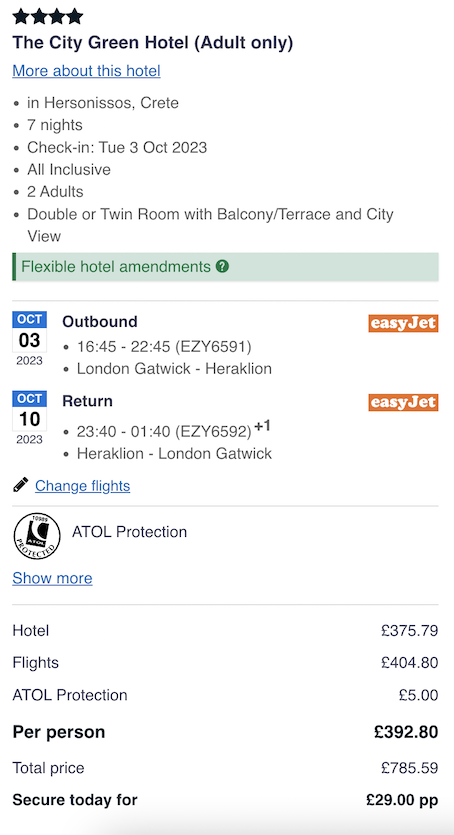454x835 pixels.
Task: Click the Outbound flight heading
Action: coord(100,322)
